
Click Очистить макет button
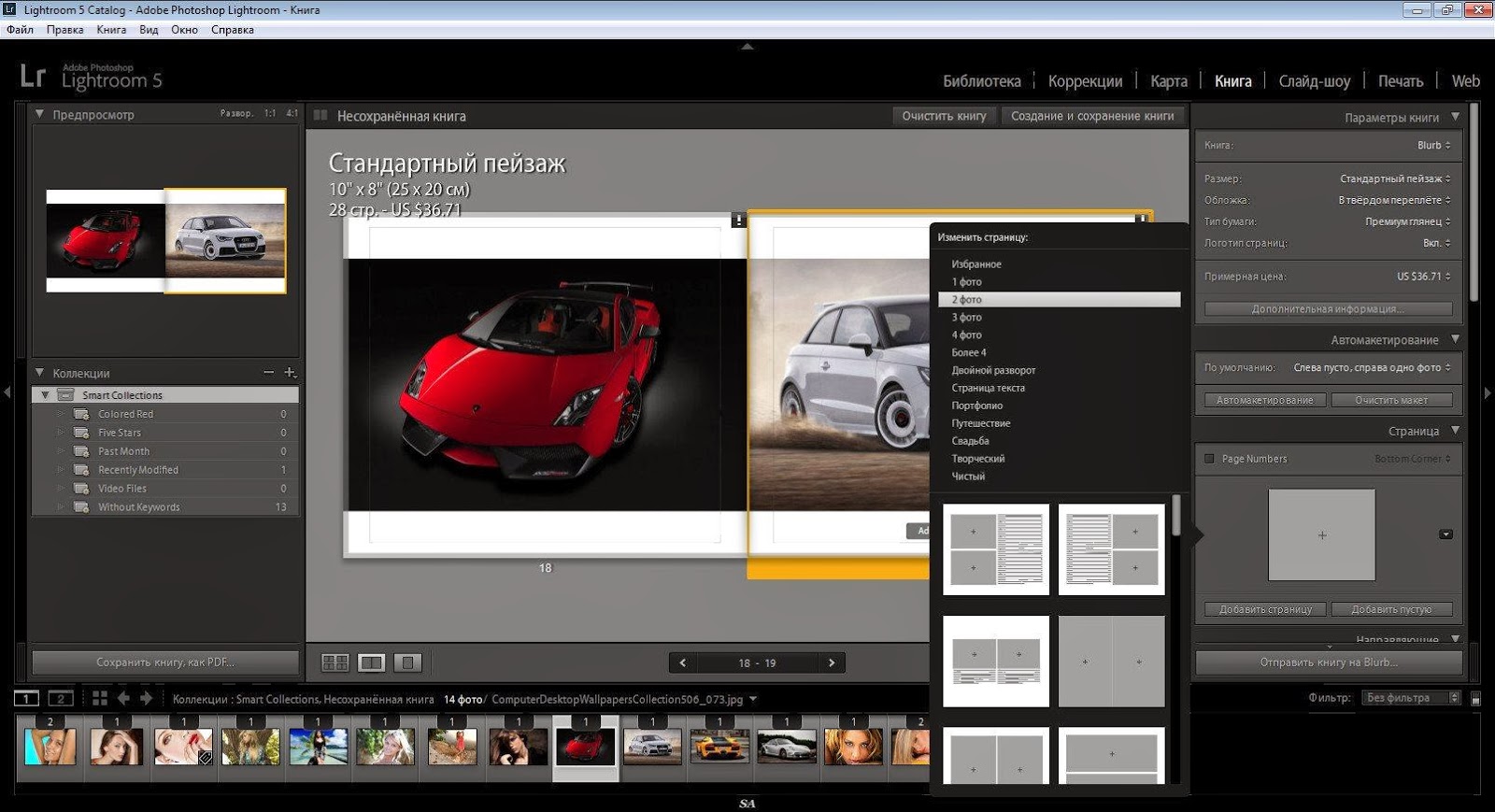(1391, 400)
